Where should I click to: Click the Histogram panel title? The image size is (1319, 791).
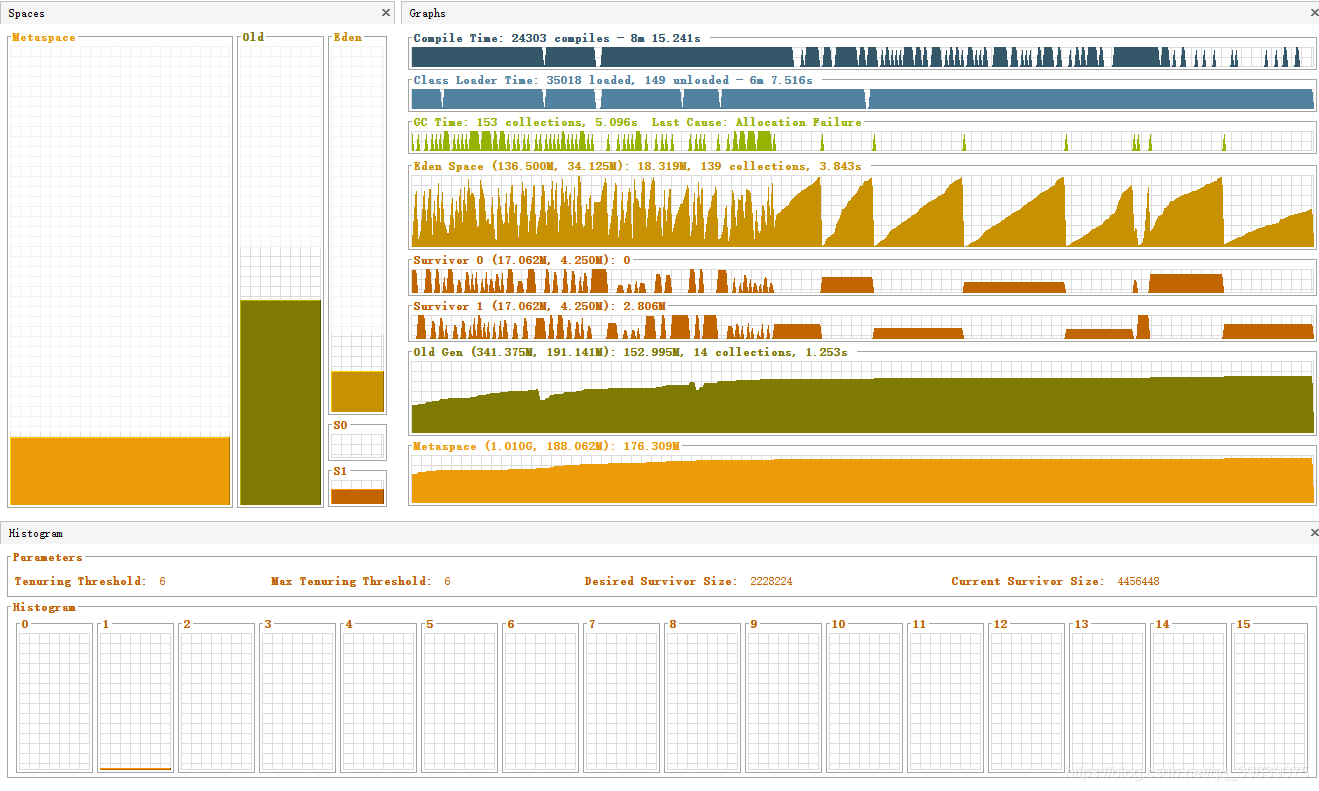tap(36, 533)
